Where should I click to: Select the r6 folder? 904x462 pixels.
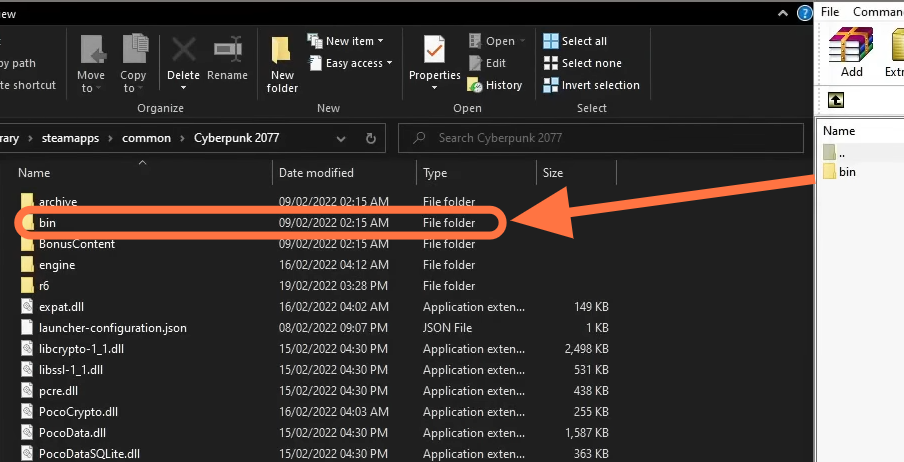tap(44, 286)
